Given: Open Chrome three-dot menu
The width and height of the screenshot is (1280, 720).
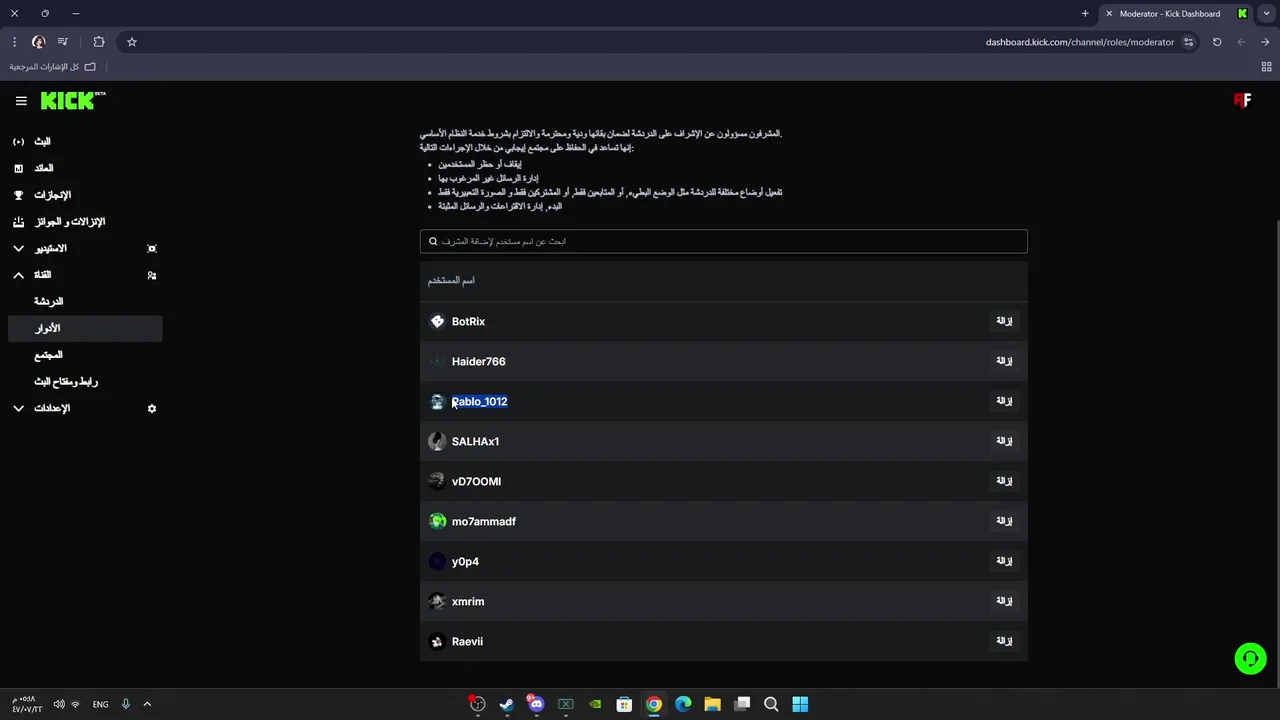Looking at the screenshot, I should 14,42.
